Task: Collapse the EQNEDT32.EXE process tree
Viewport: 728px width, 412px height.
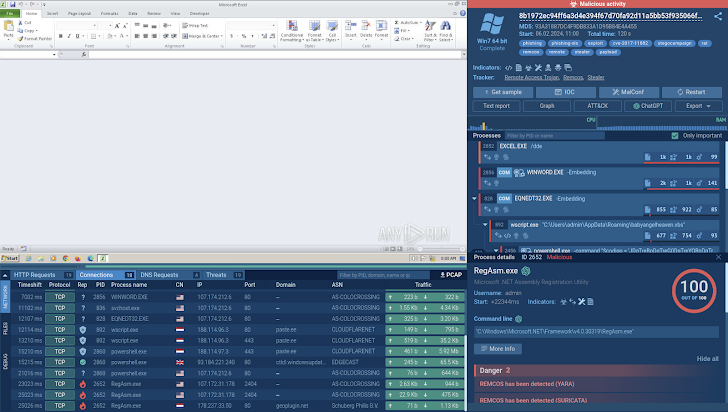Action: coord(475,199)
